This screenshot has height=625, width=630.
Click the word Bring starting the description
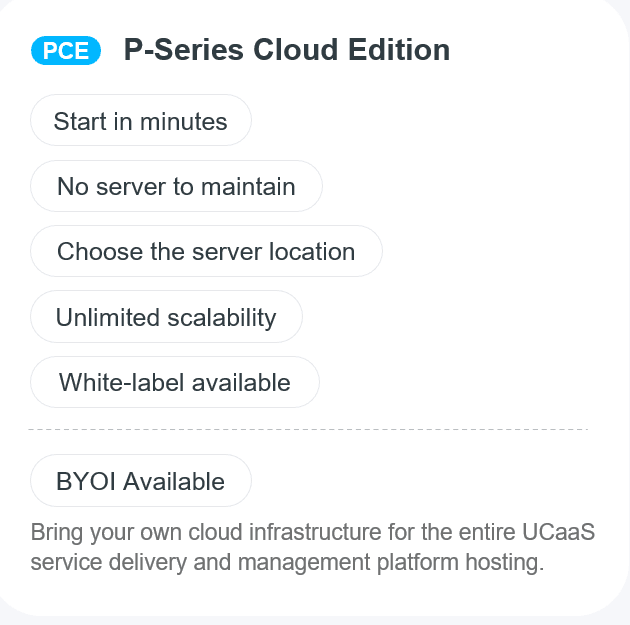[x=57, y=533]
